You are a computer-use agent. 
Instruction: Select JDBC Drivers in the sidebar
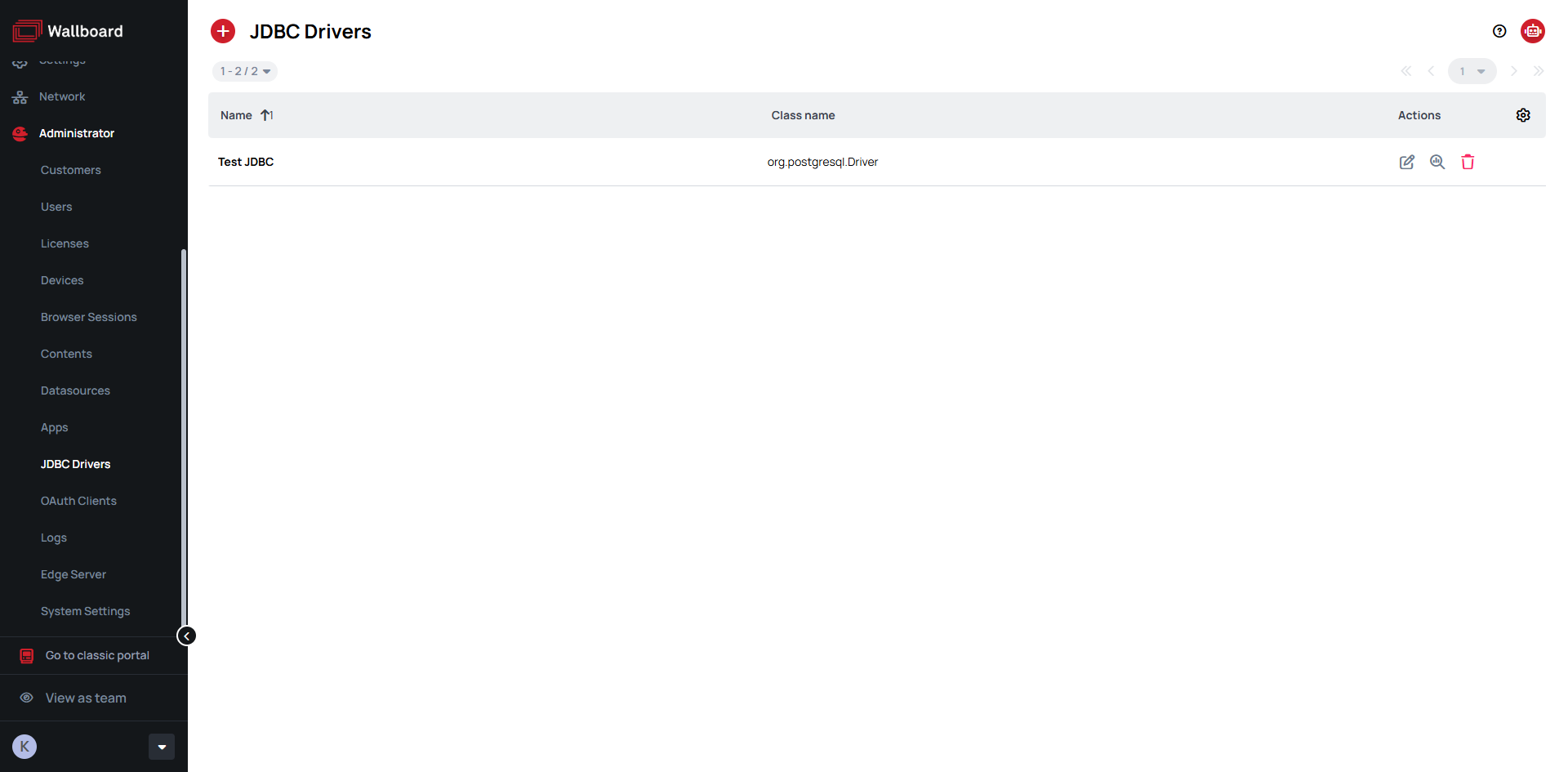click(75, 464)
